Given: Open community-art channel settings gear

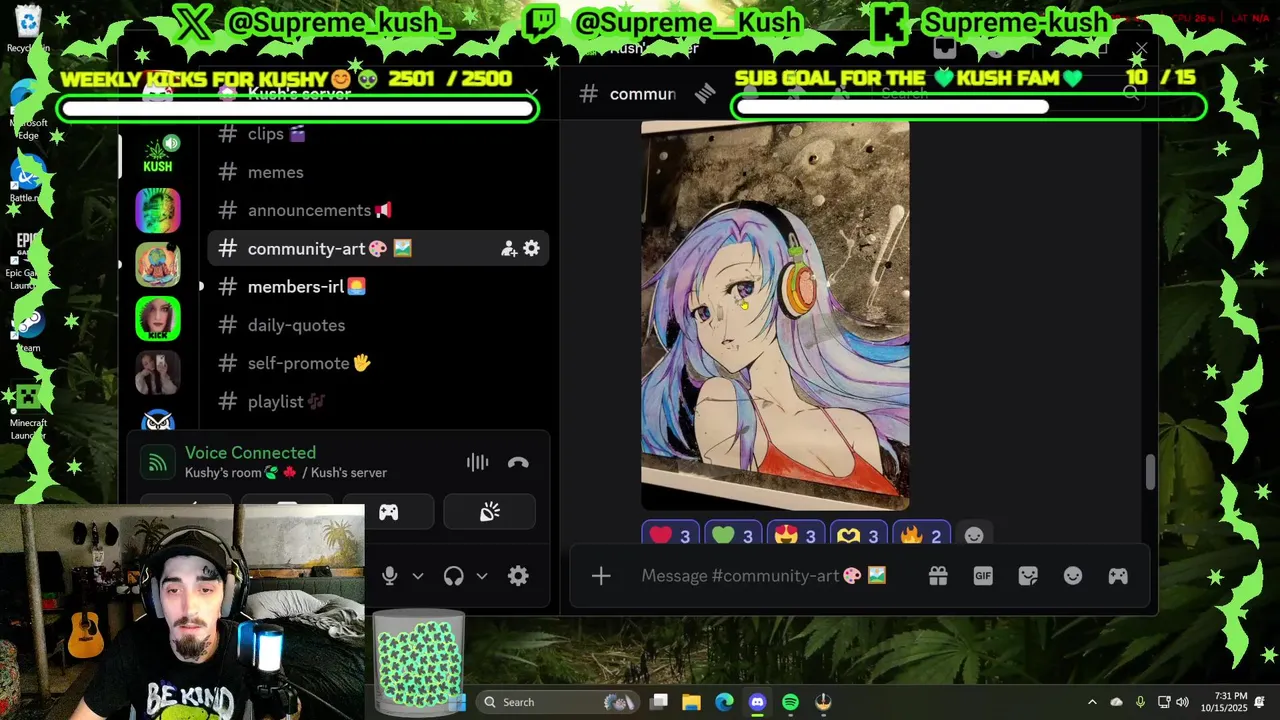Looking at the screenshot, I should 531,249.
